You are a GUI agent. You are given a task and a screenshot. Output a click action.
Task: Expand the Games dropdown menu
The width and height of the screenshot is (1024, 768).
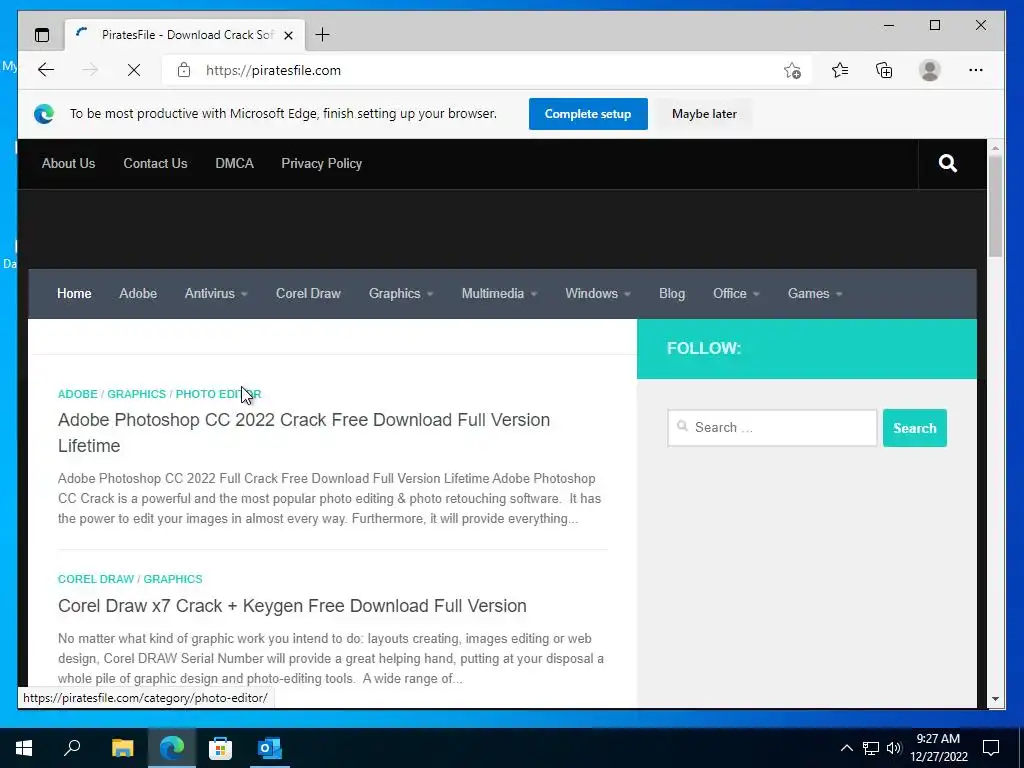click(x=814, y=293)
